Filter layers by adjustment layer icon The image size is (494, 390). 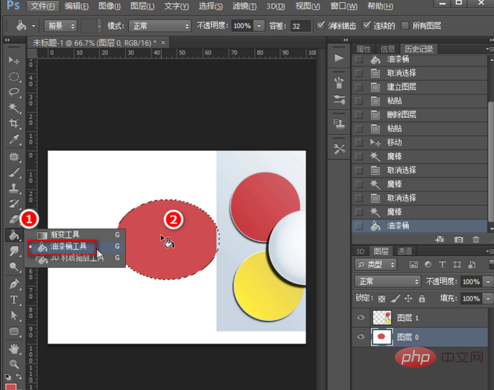[x=428, y=265]
